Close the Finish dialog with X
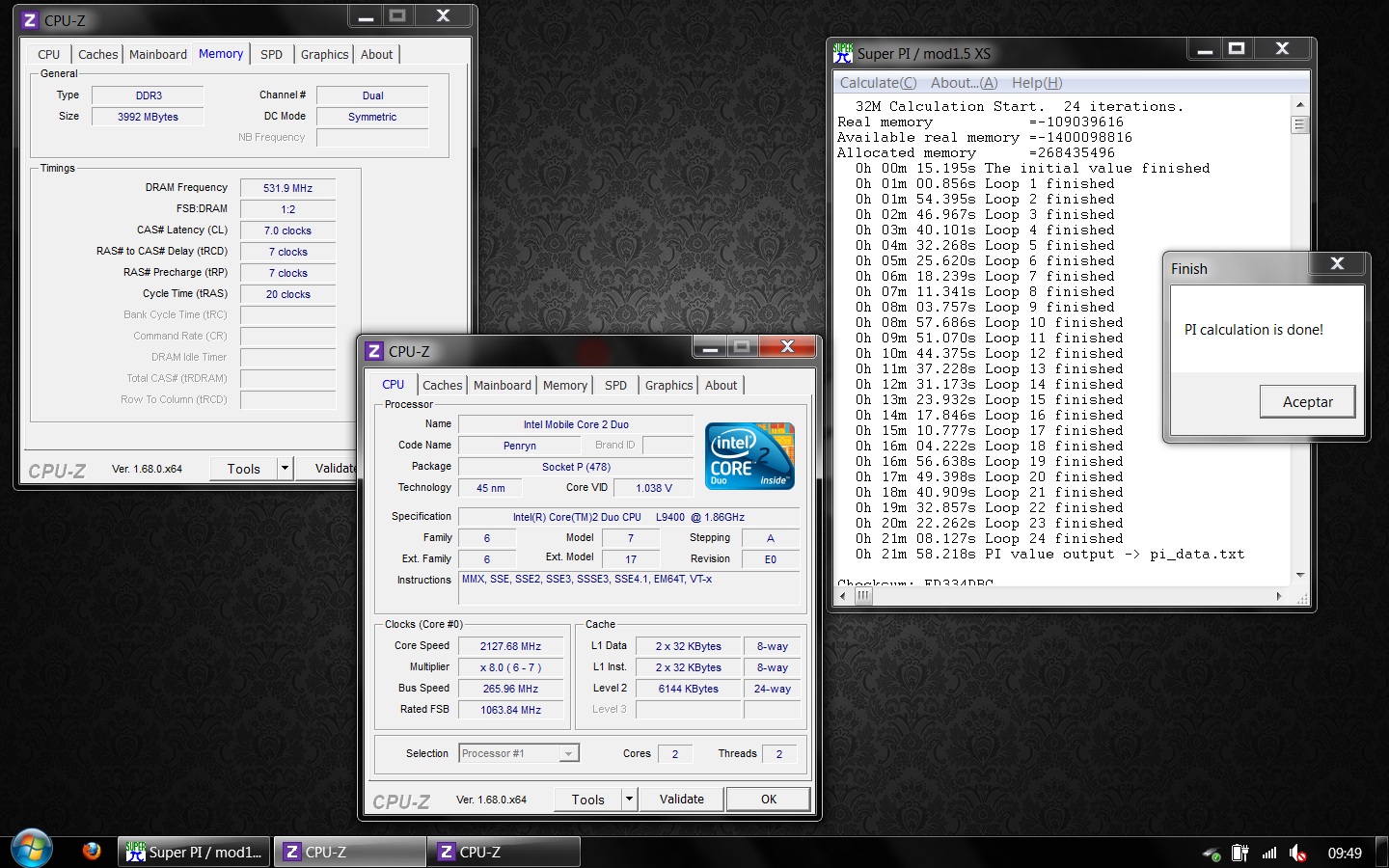 1337,263
